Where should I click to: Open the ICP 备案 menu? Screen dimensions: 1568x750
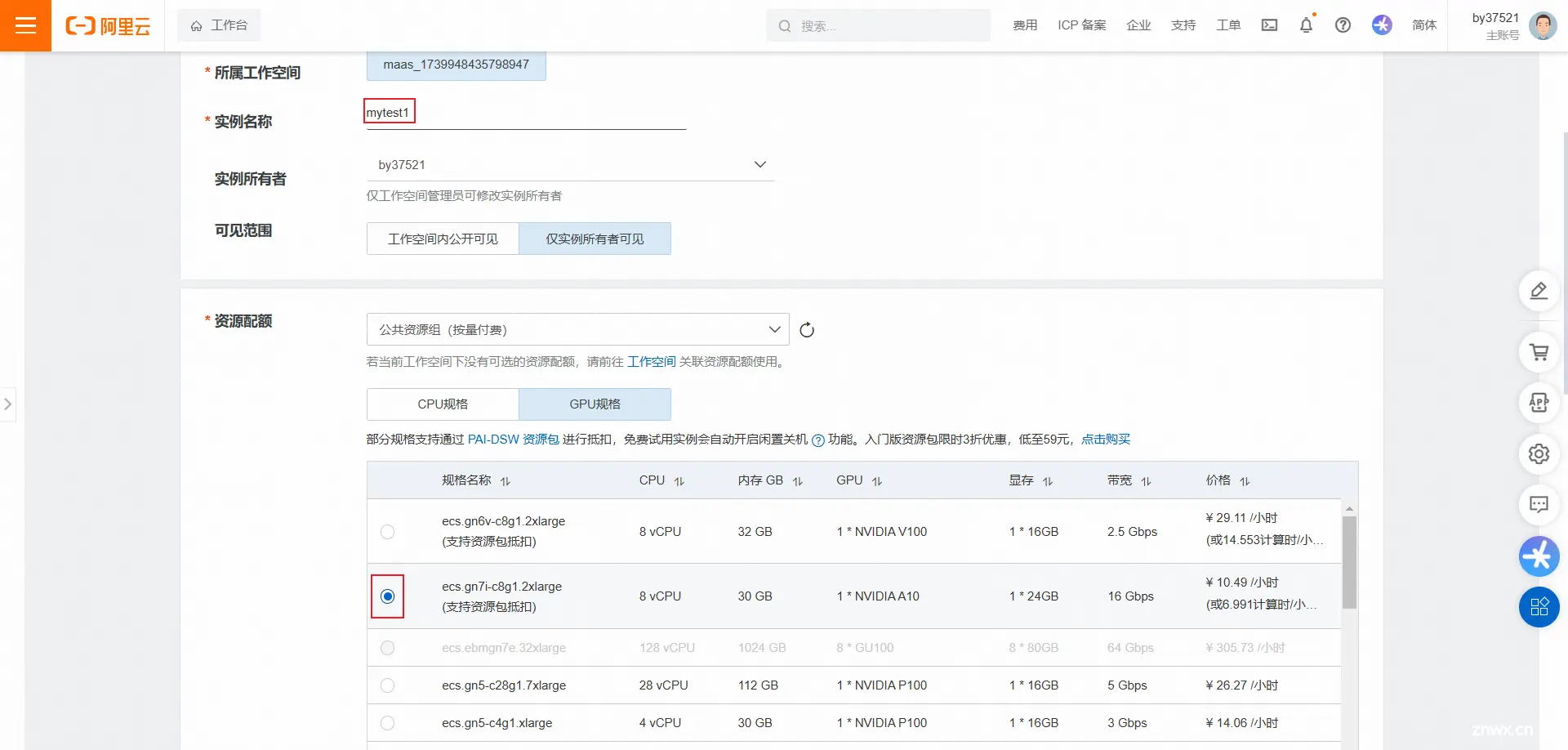click(1082, 25)
